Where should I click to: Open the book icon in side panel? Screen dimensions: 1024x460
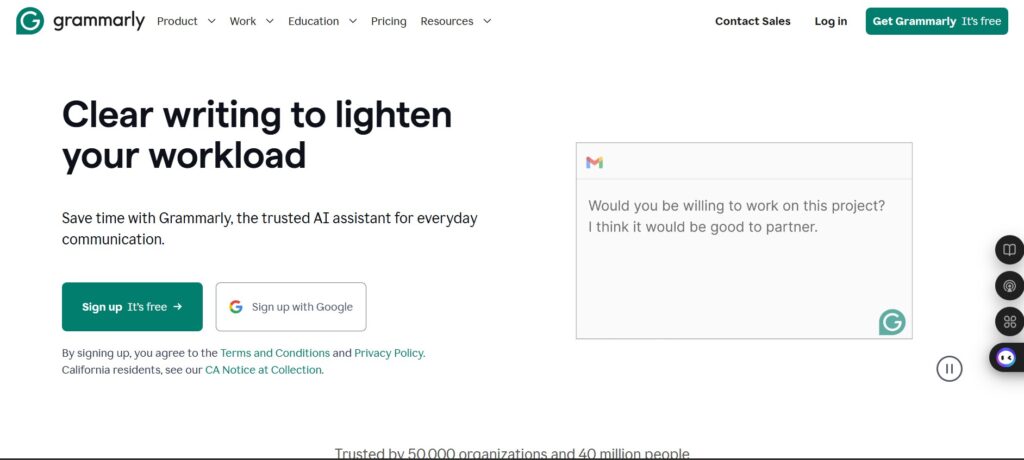pyautogui.click(x=1009, y=250)
